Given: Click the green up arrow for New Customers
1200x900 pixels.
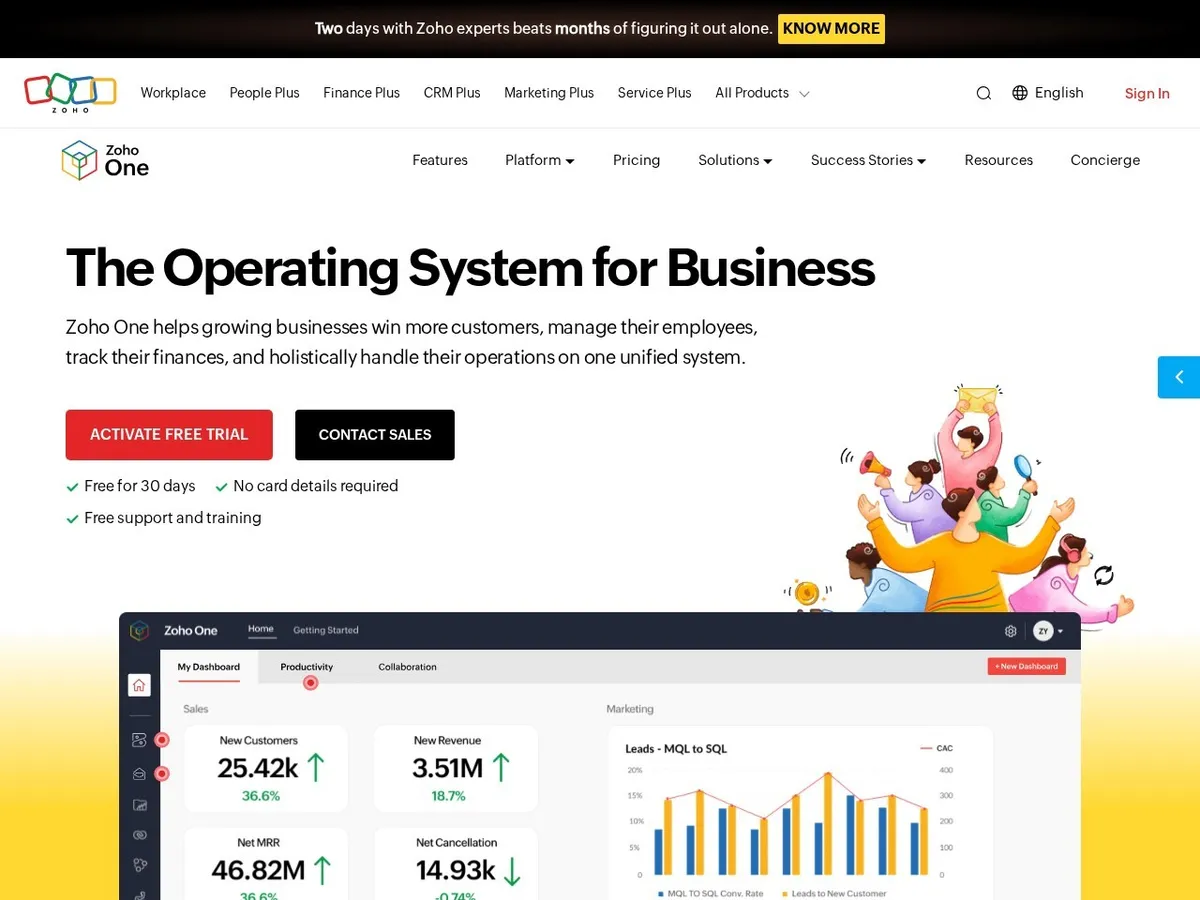Looking at the screenshot, I should click(x=316, y=767).
